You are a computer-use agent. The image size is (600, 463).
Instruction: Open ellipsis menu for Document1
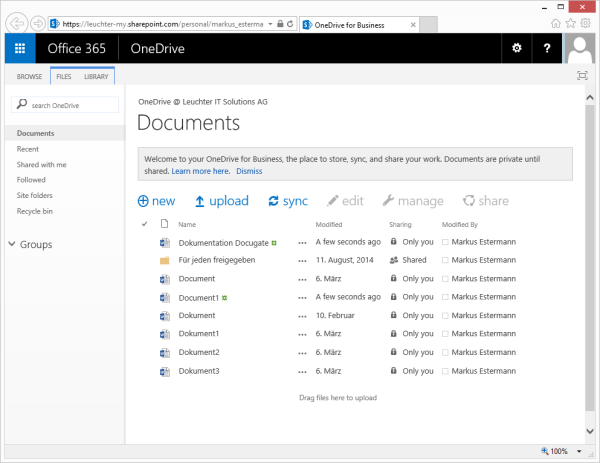click(x=302, y=298)
